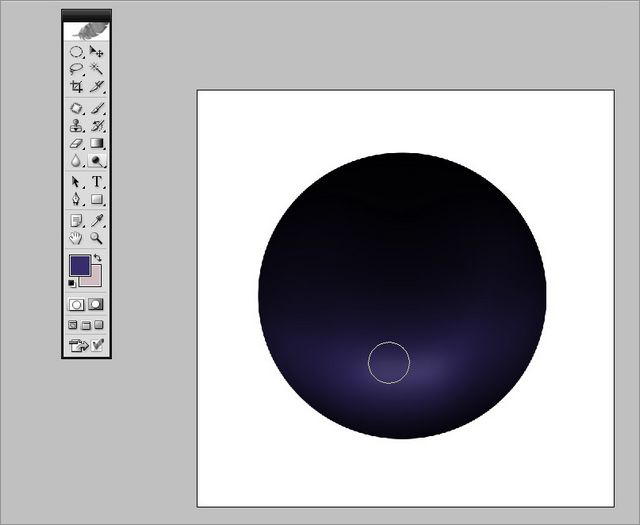Select the Path Selection arrow tool
The image size is (640, 525).
tap(76, 181)
